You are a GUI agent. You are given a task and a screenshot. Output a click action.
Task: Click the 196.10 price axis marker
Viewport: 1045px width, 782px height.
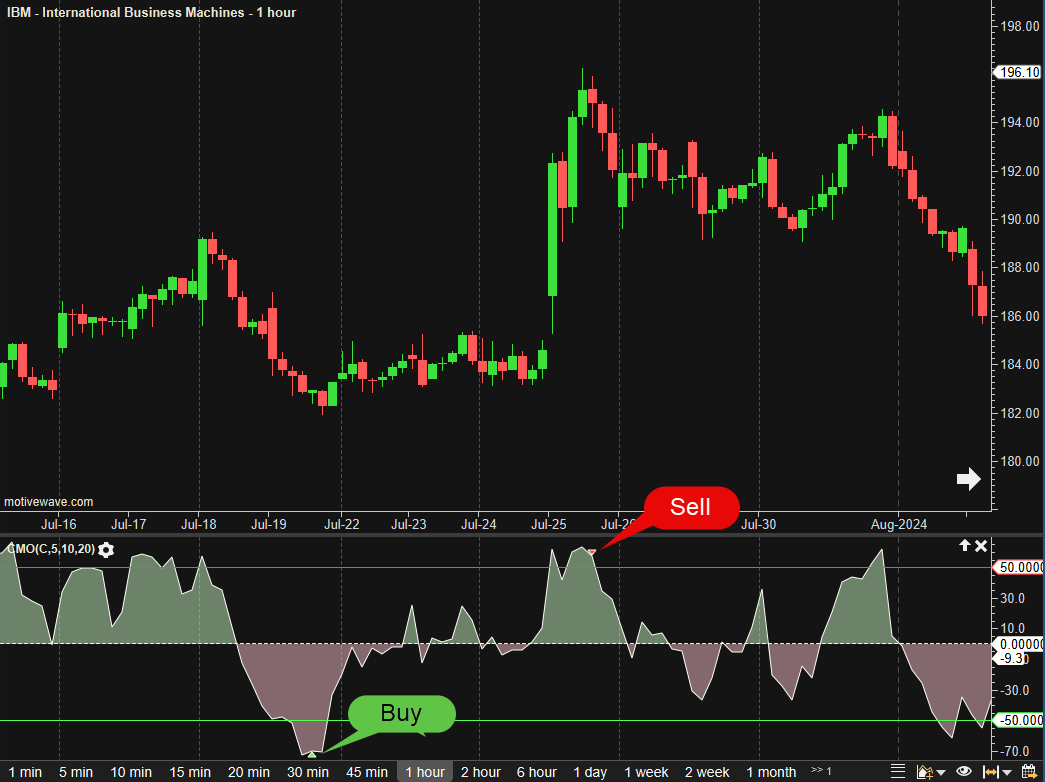(x=1017, y=72)
